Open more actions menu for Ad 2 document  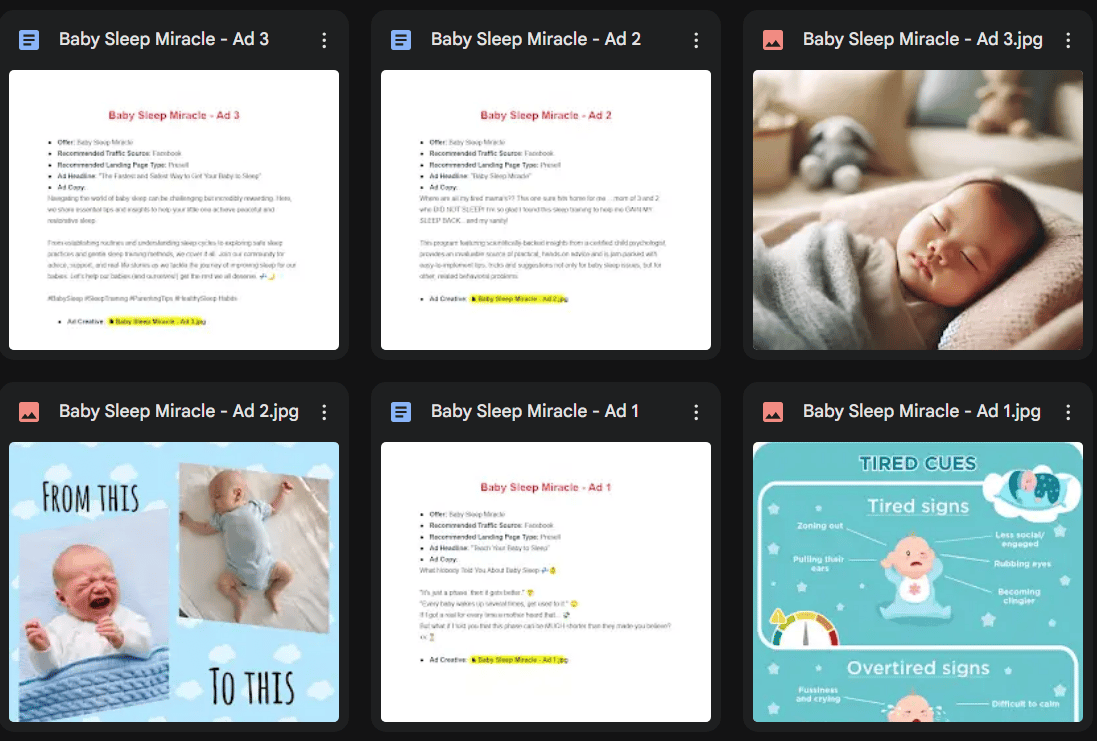(696, 40)
